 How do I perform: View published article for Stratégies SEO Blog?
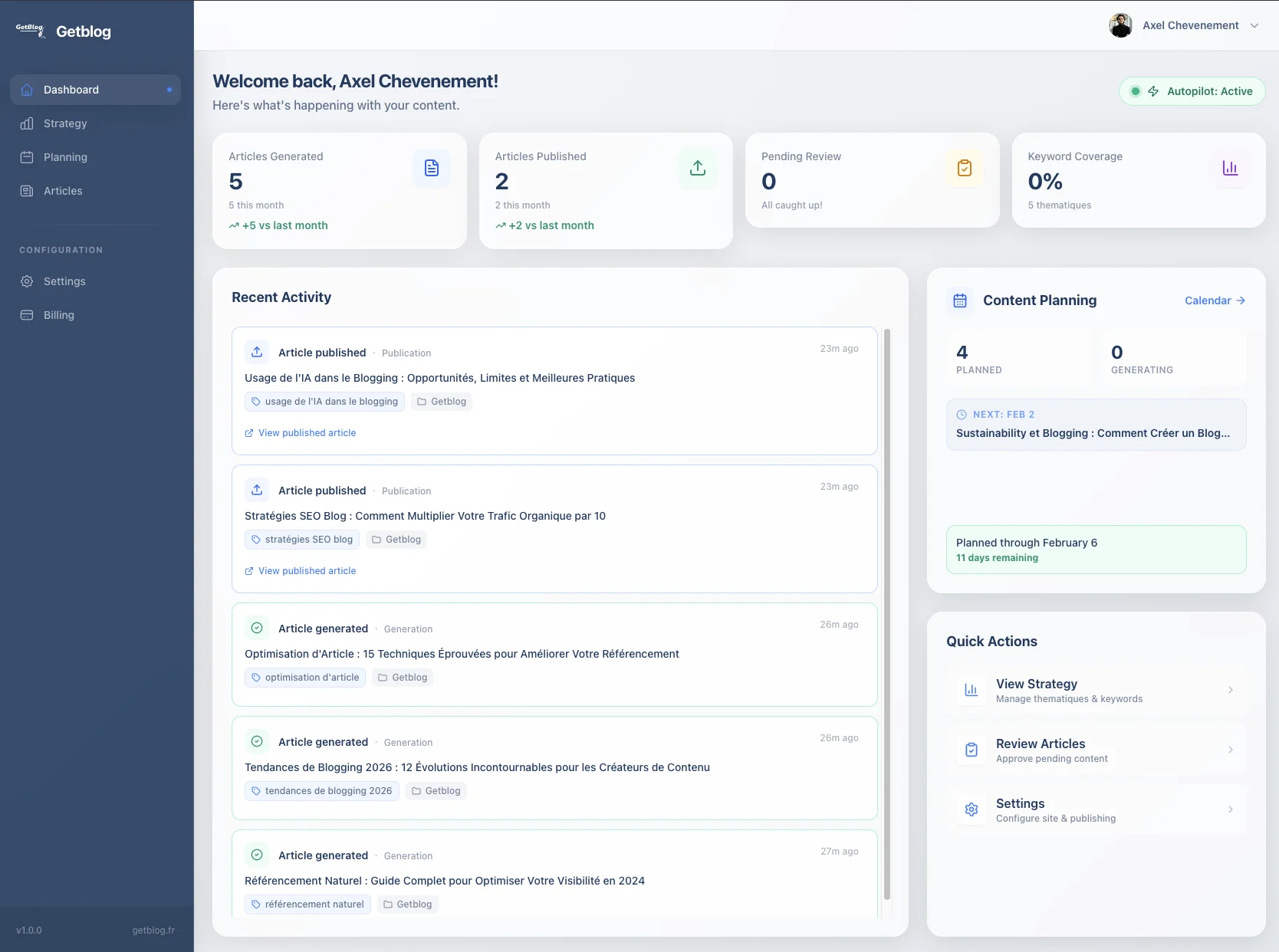tap(300, 570)
